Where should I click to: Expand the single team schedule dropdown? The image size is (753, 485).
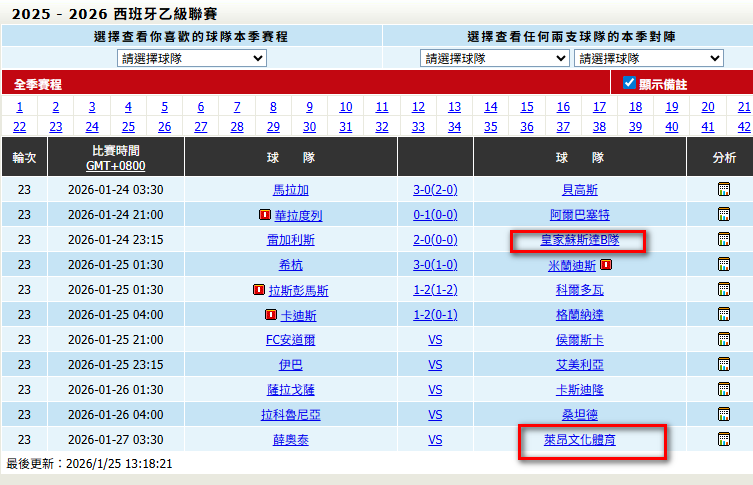[192, 58]
